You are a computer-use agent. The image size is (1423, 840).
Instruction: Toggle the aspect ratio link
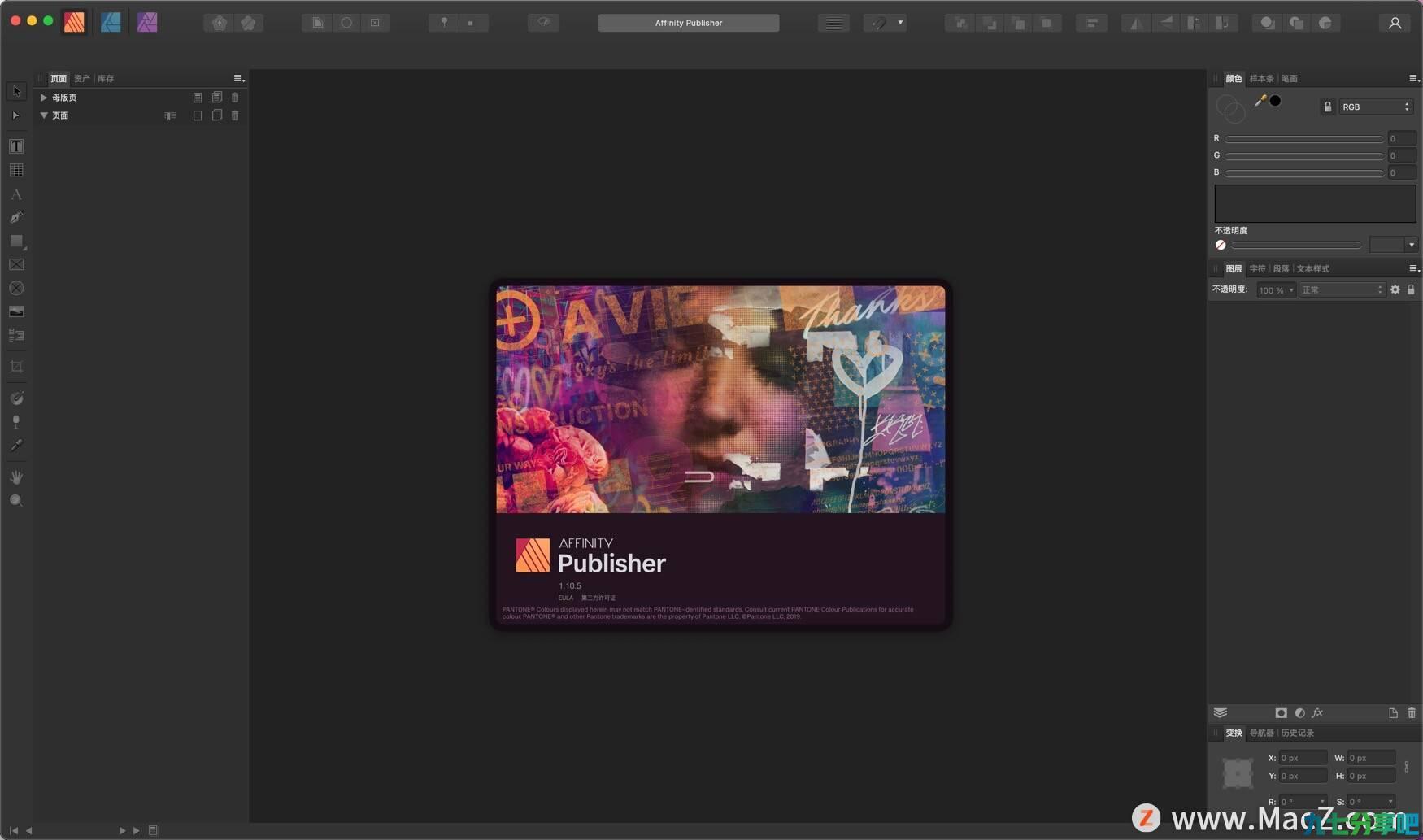1407,767
